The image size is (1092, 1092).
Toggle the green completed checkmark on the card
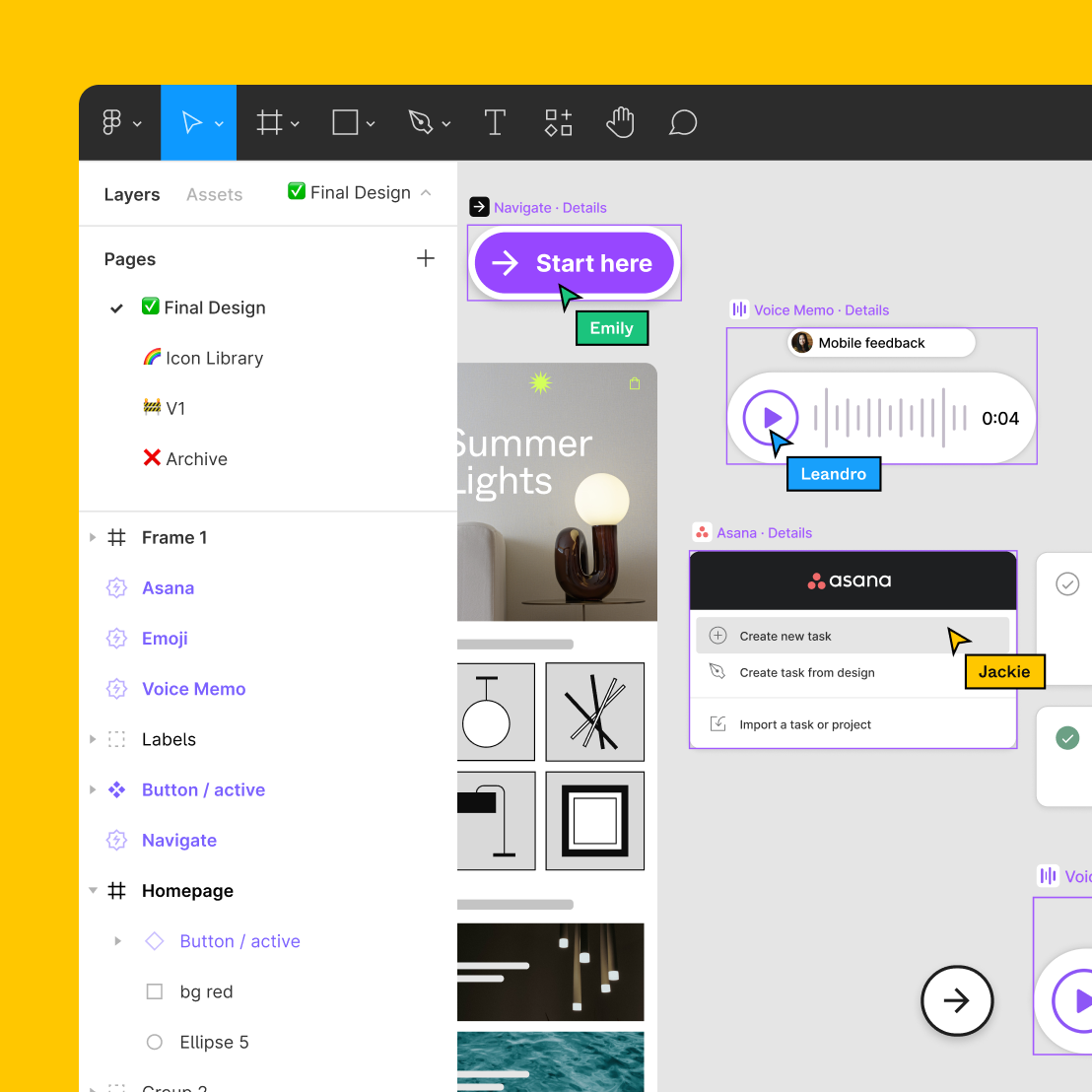point(1067,736)
